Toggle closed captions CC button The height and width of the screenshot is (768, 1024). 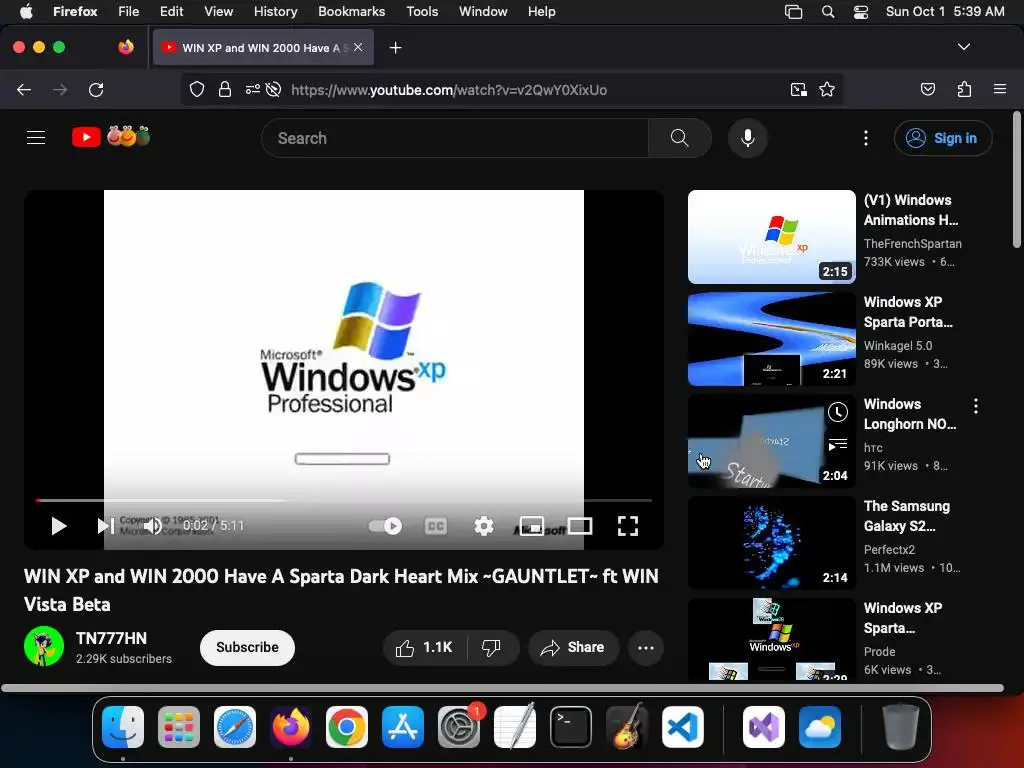coord(436,526)
